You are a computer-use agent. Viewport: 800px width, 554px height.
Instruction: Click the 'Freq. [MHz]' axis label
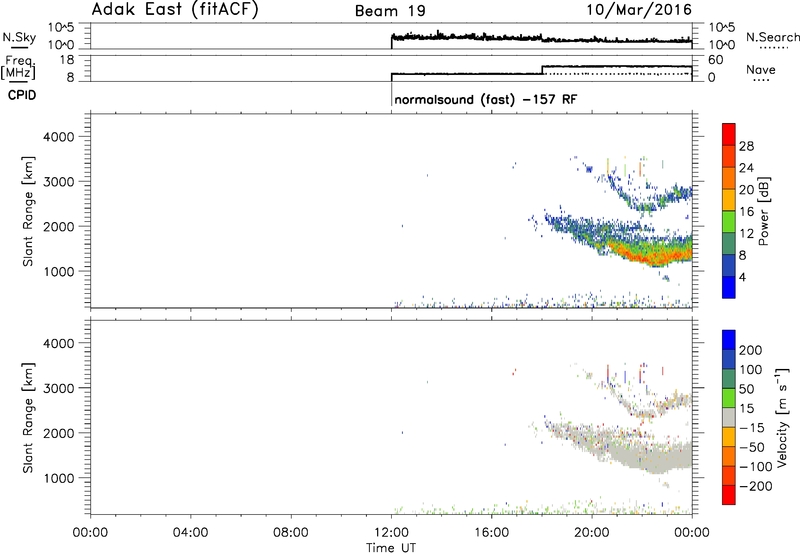[19, 67]
